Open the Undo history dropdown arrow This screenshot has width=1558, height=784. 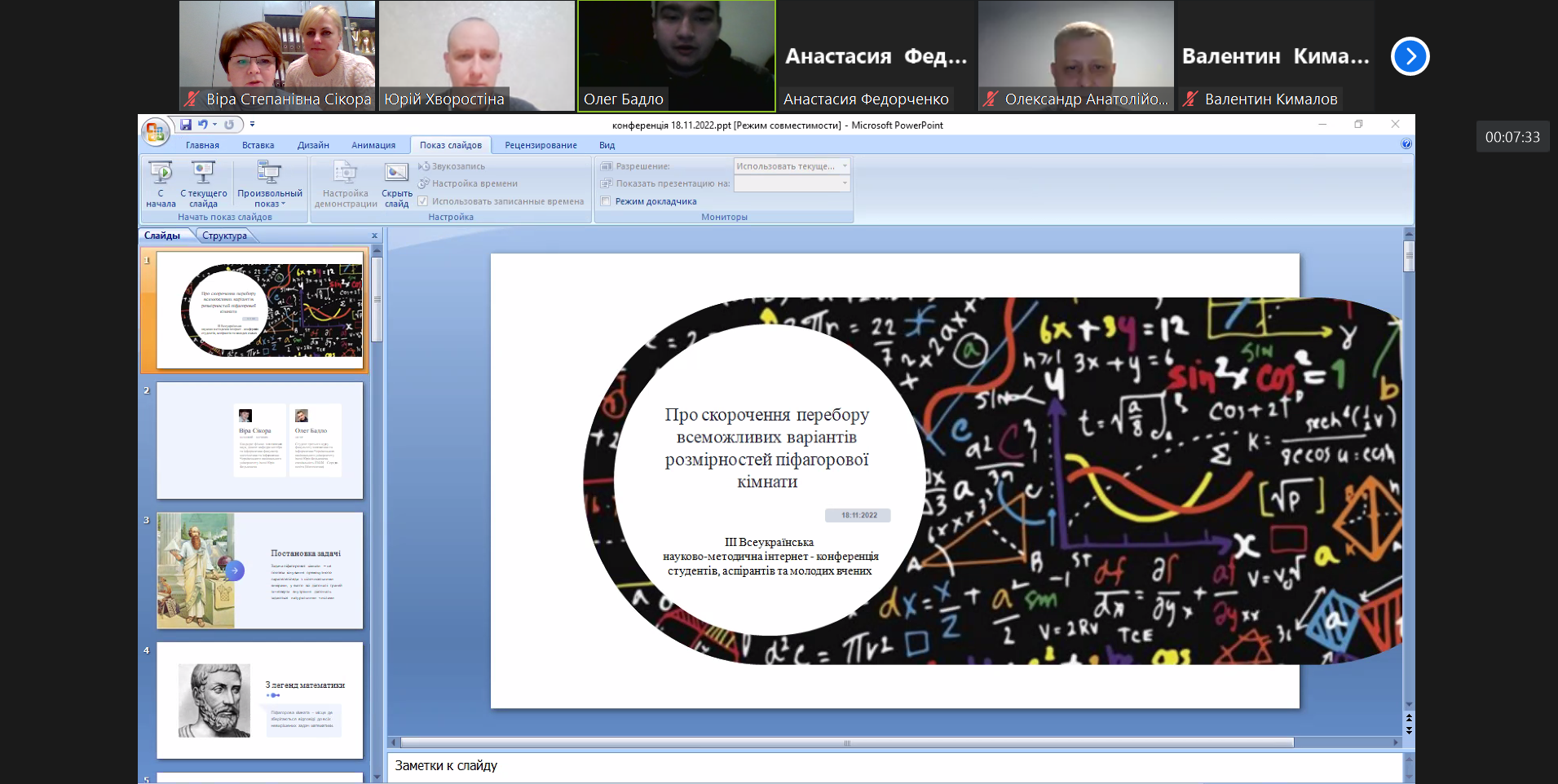tap(215, 125)
